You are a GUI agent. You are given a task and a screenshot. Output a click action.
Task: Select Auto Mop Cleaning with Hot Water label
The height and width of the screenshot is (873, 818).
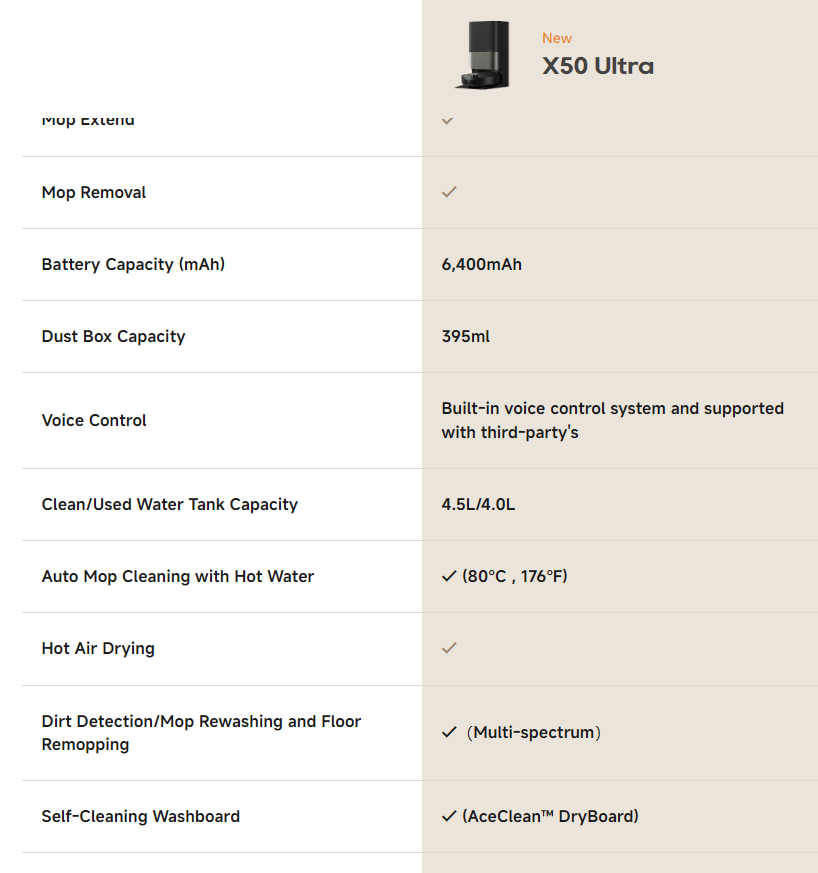[x=177, y=576]
